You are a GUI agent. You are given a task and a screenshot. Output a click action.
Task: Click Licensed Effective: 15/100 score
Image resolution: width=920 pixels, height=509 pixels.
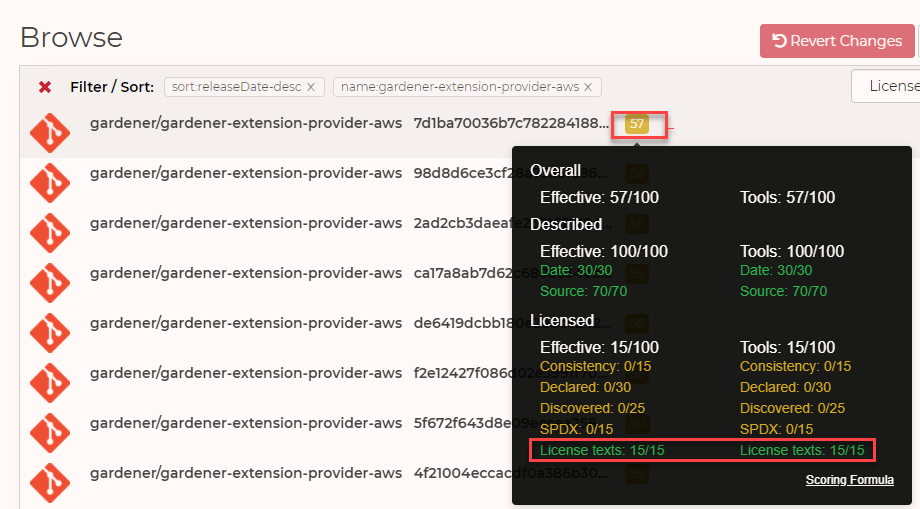(599, 347)
